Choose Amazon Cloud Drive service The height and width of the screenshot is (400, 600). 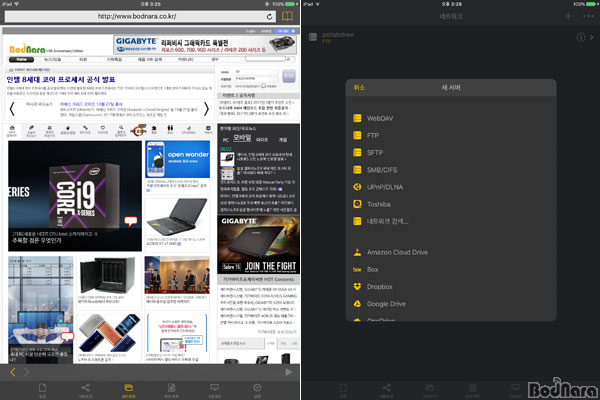451,252
